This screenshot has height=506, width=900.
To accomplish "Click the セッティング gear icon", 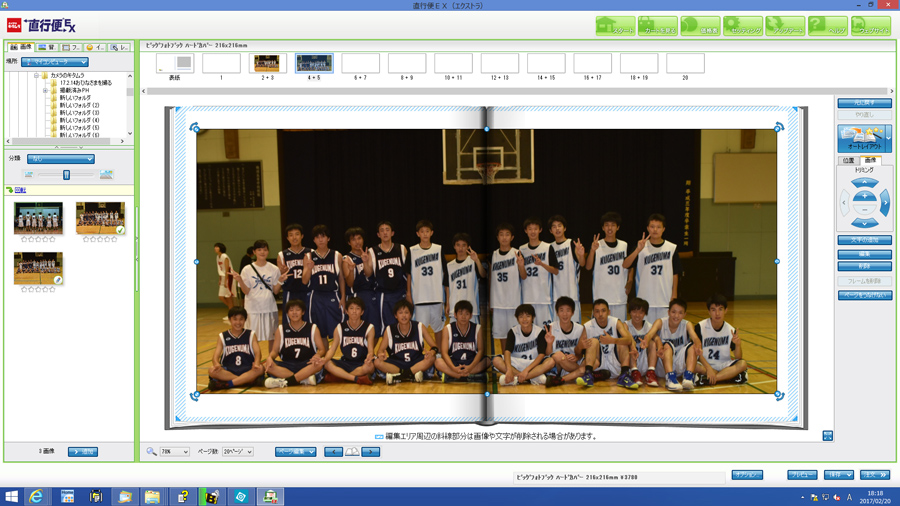I will pos(743,26).
